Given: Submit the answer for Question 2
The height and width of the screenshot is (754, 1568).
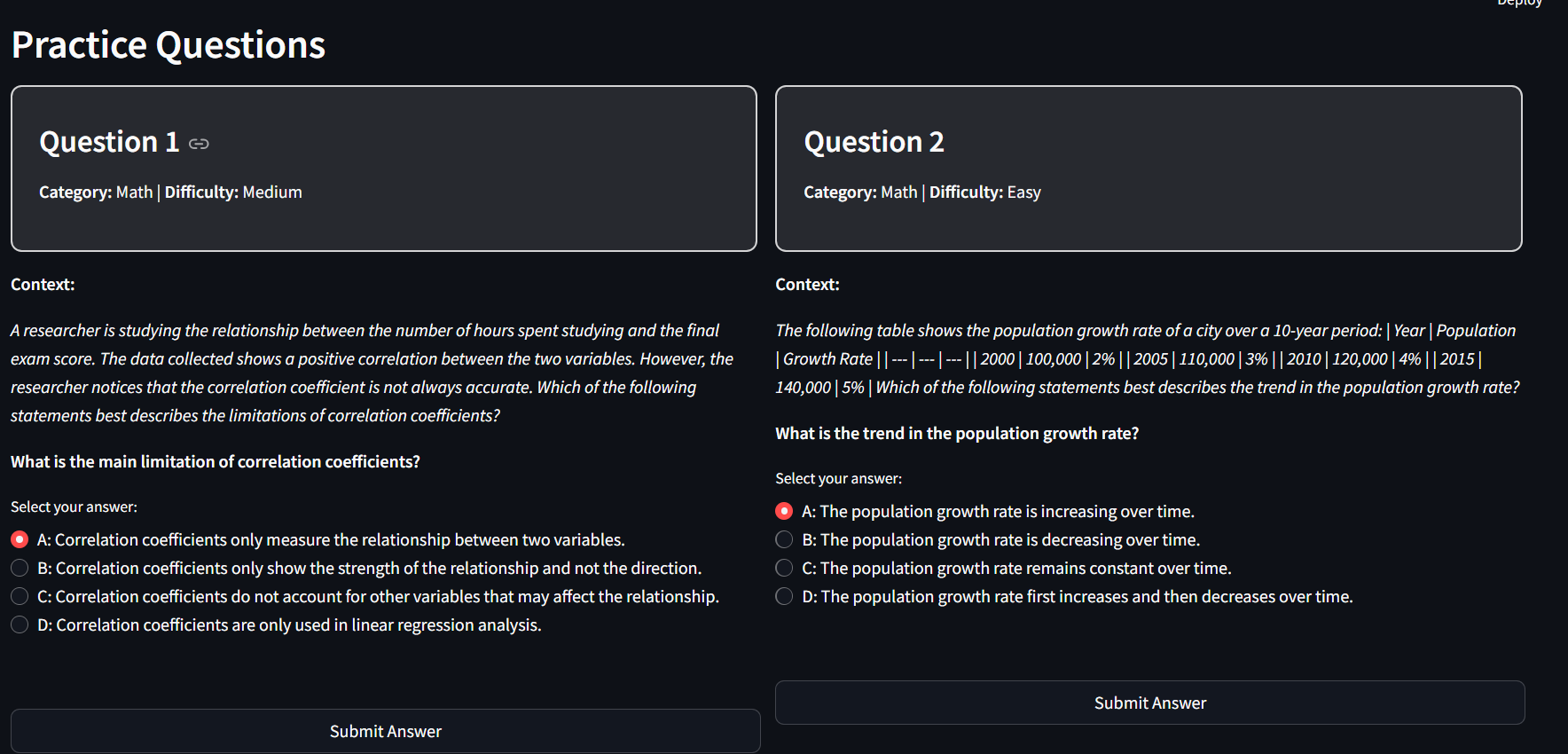Looking at the screenshot, I should point(1149,703).
